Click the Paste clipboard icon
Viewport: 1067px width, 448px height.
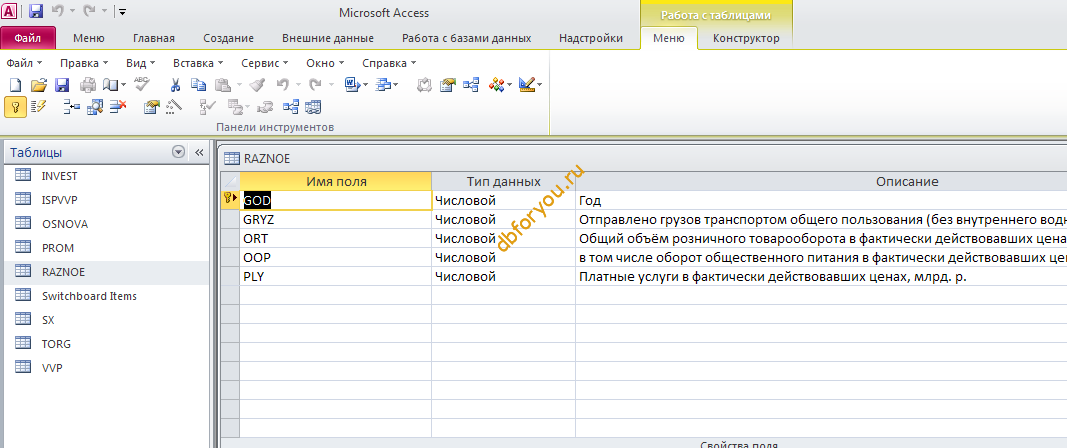point(223,85)
